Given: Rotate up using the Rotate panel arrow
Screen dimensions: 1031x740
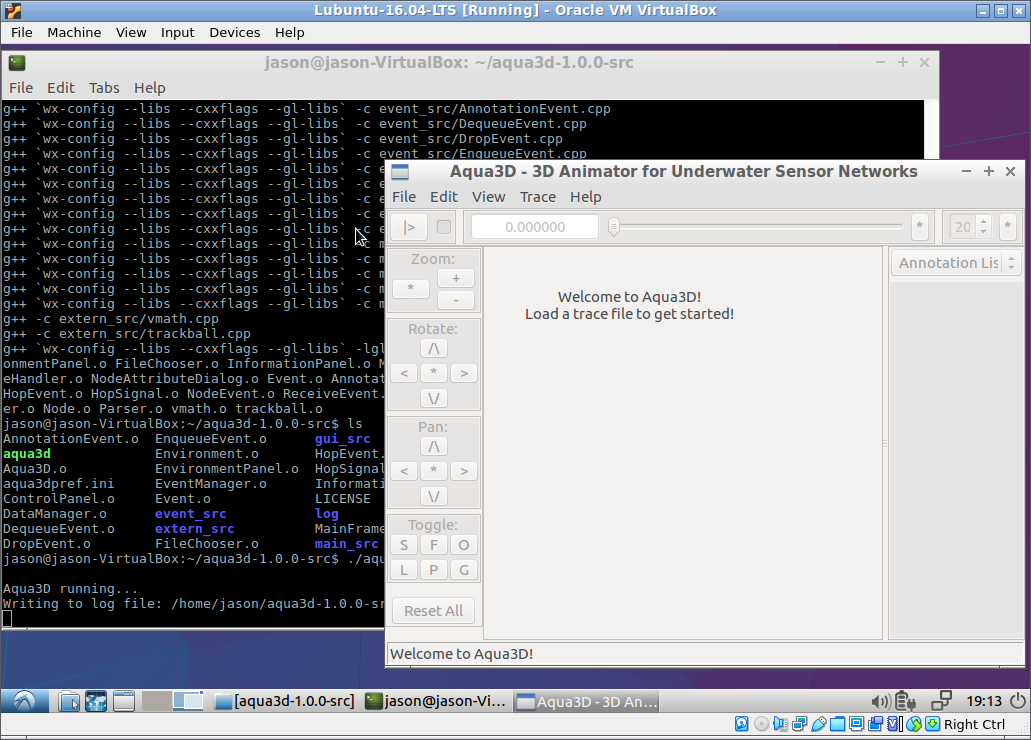Looking at the screenshot, I should tap(434, 349).
